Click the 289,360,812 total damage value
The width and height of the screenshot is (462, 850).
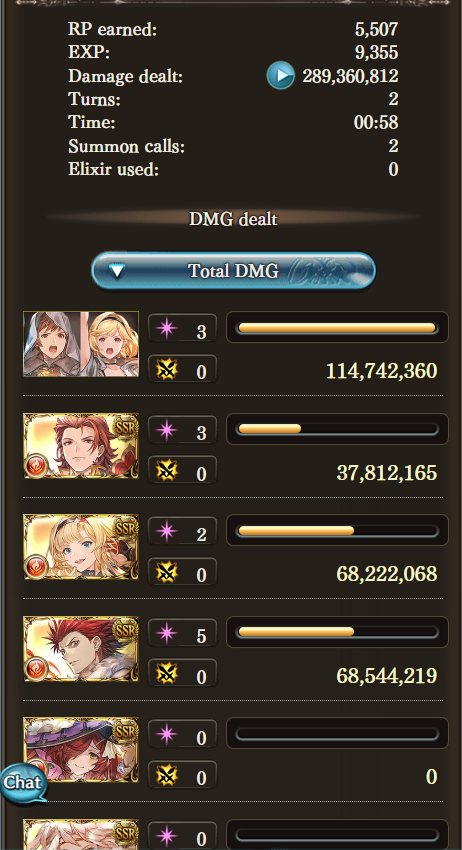click(x=350, y=76)
